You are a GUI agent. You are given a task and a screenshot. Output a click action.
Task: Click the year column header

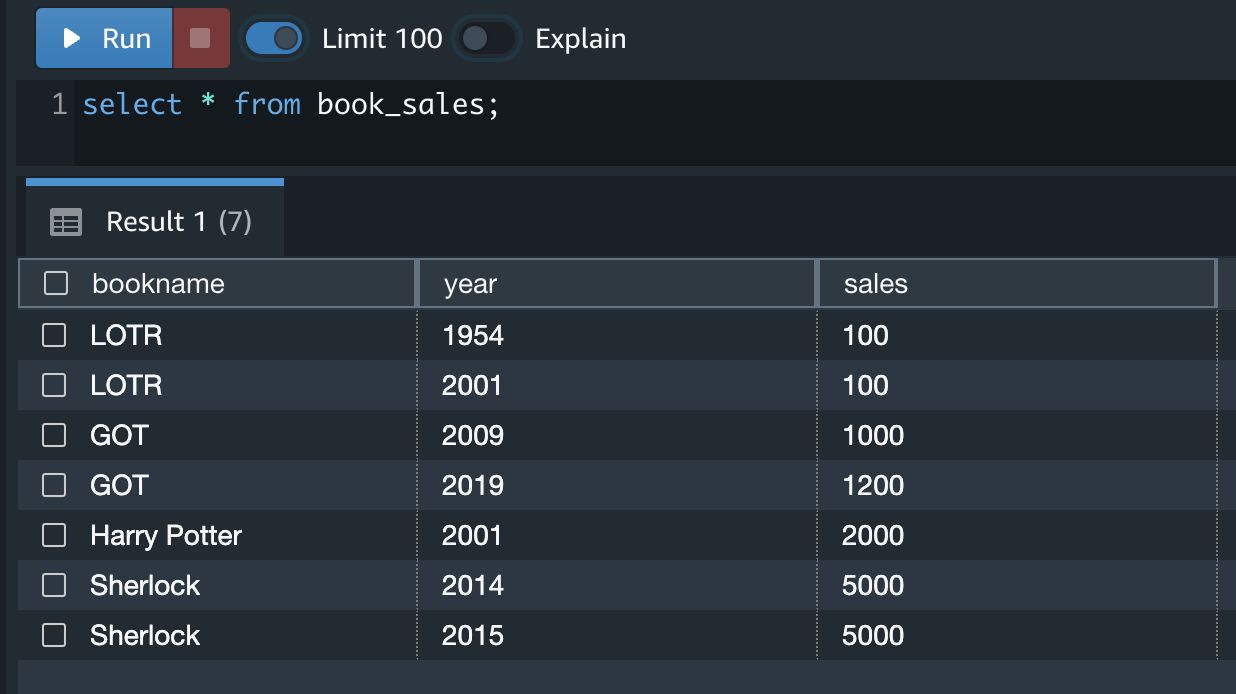pos(471,284)
